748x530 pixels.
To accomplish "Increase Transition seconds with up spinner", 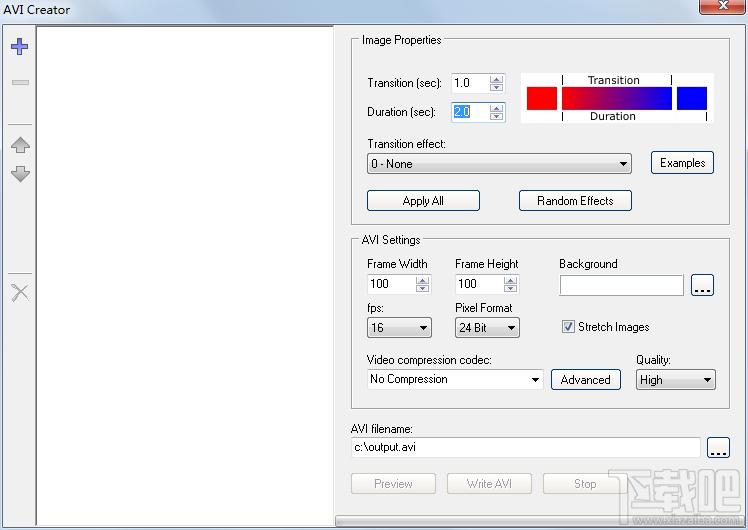I will tap(497, 79).
